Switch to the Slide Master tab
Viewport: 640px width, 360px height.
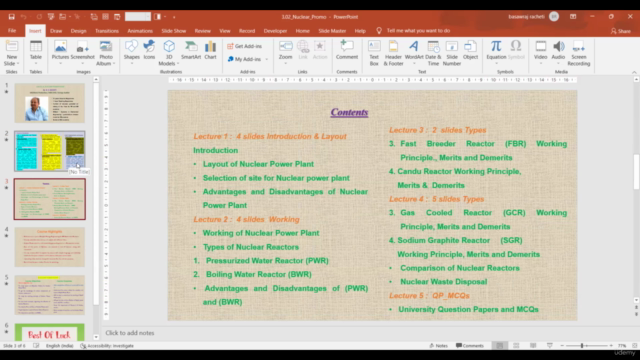(332, 31)
